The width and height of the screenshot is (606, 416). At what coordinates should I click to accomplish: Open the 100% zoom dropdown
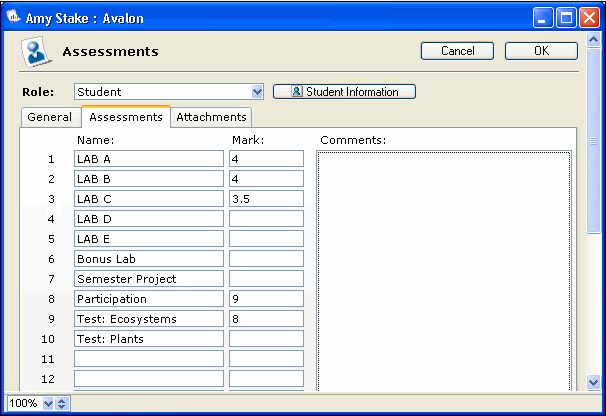click(47, 404)
